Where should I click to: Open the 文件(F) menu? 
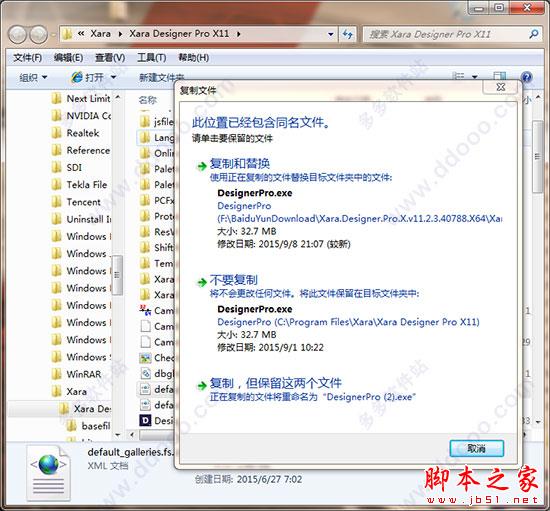click(27, 58)
